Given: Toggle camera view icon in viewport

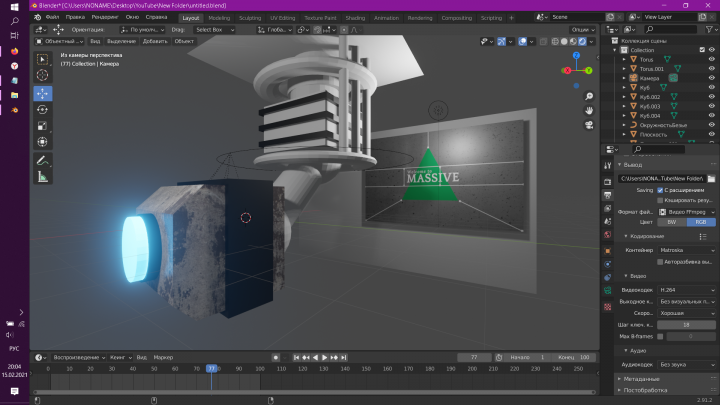Looking at the screenshot, I should (589, 125).
